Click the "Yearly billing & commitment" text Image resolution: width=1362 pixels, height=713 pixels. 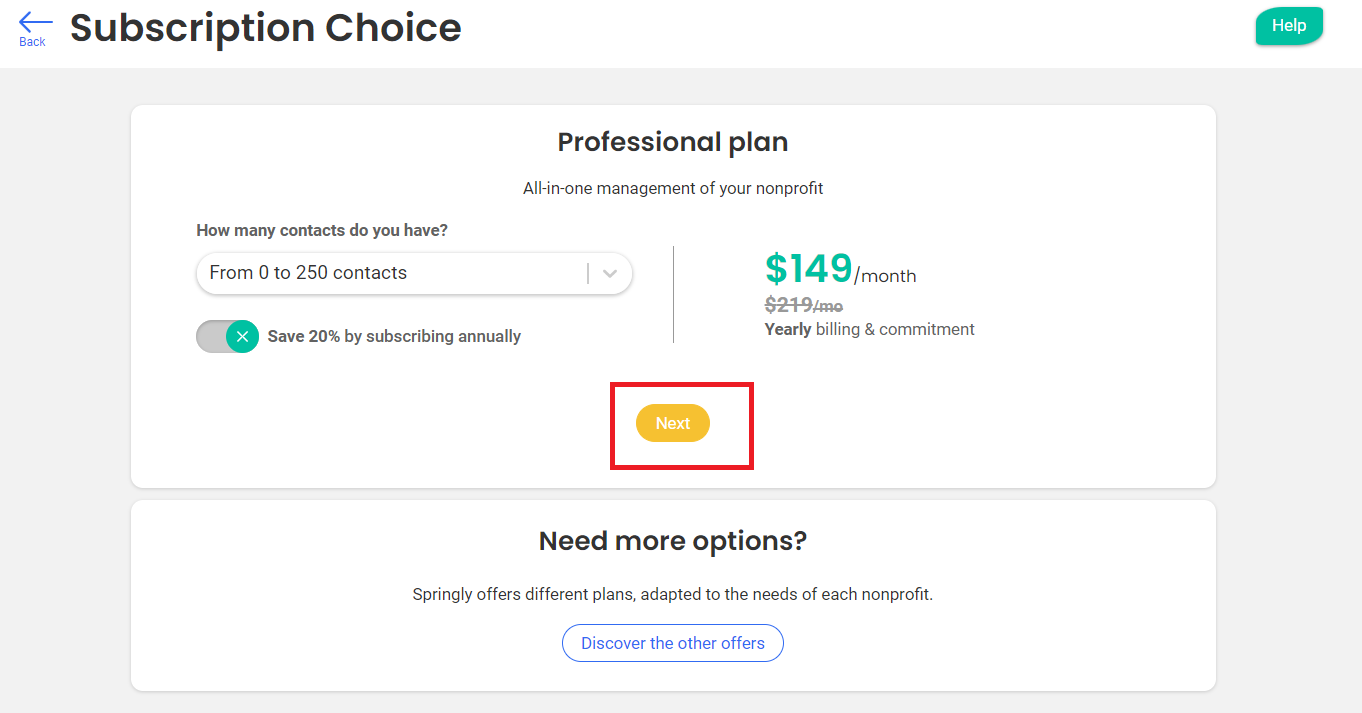tap(869, 329)
